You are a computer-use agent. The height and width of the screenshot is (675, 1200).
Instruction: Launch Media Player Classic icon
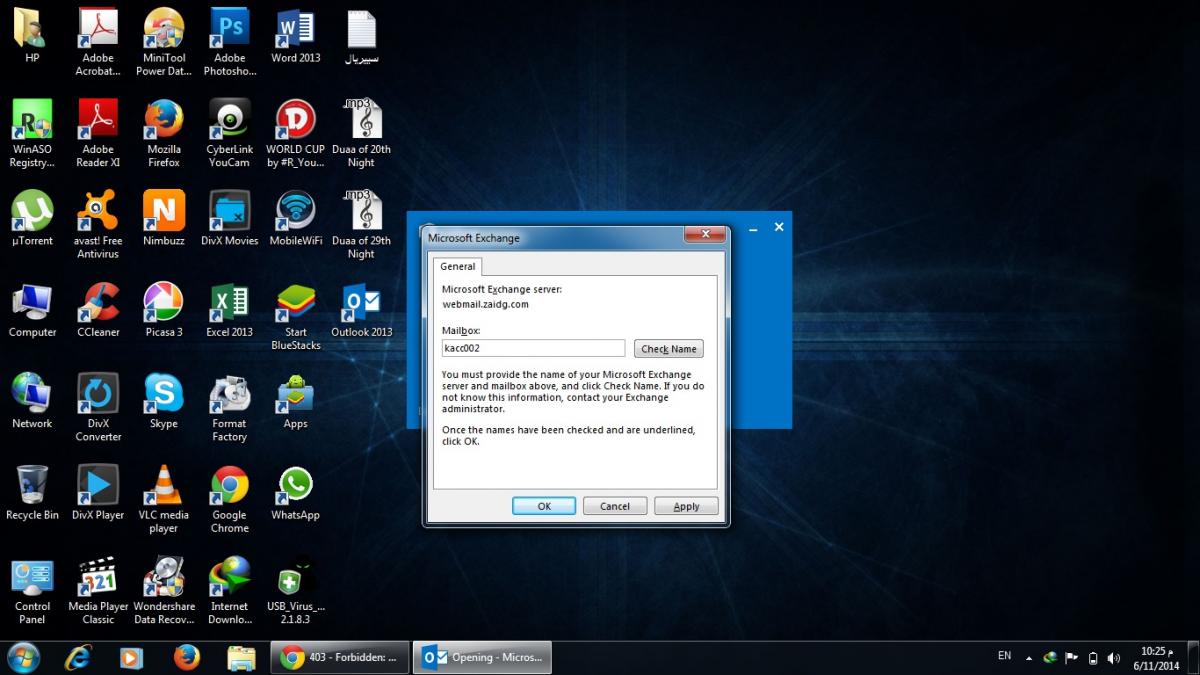pyautogui.click(x=98, y=591)
